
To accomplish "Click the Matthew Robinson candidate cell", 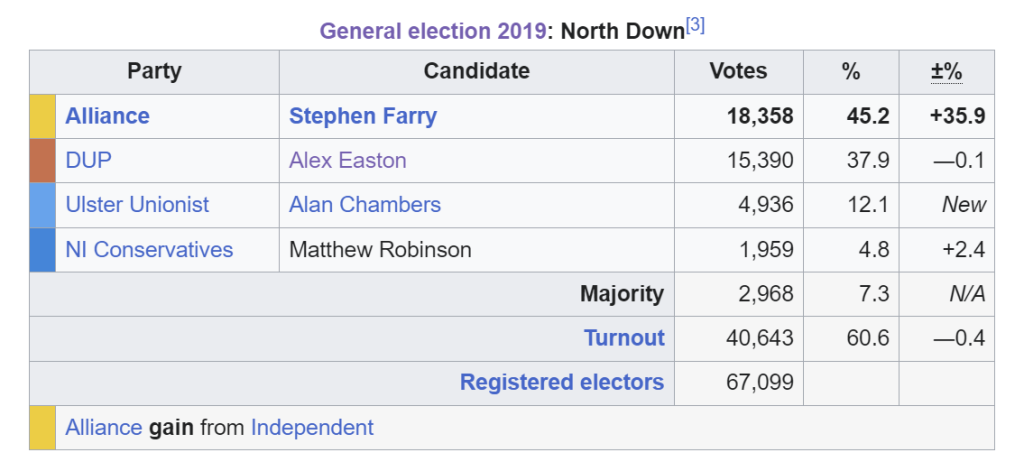I will tap(477, 250).
